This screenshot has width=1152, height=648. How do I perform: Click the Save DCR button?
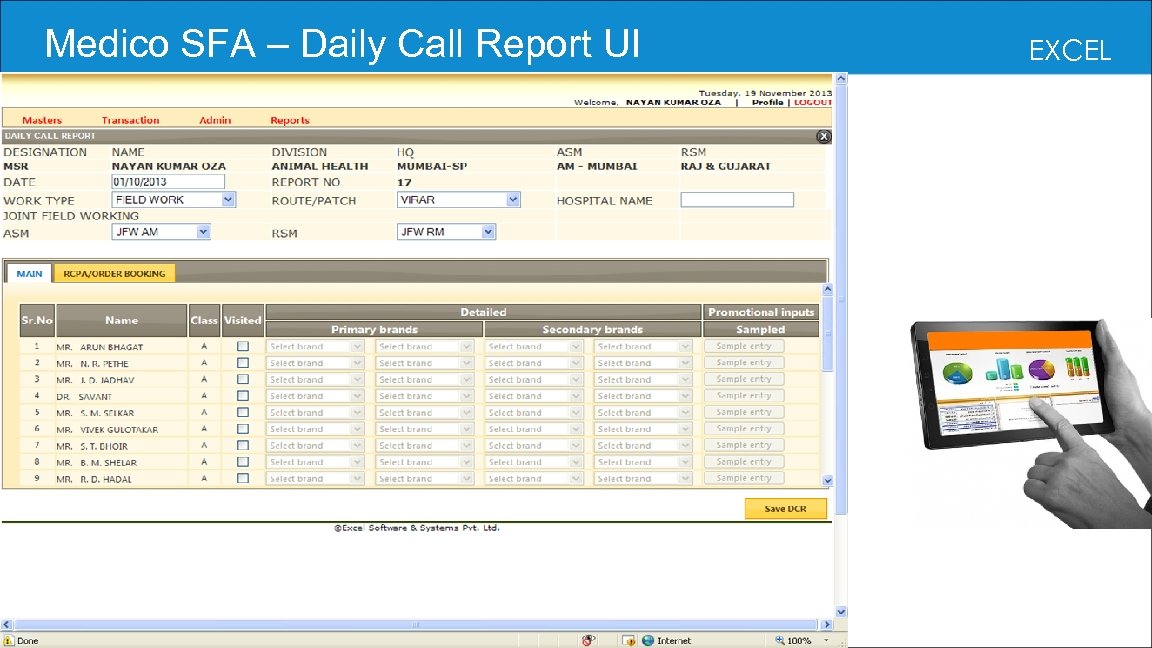click(x=786, y=508)
